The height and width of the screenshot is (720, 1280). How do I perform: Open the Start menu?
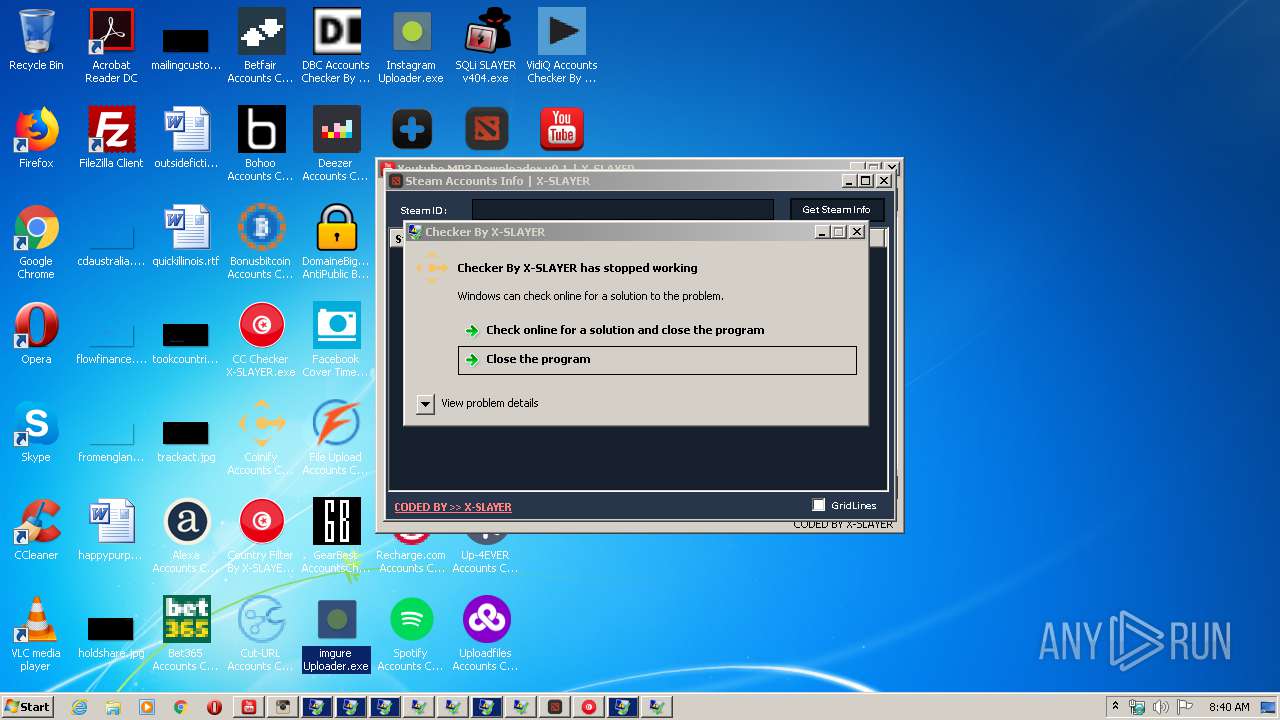[28, 707]
